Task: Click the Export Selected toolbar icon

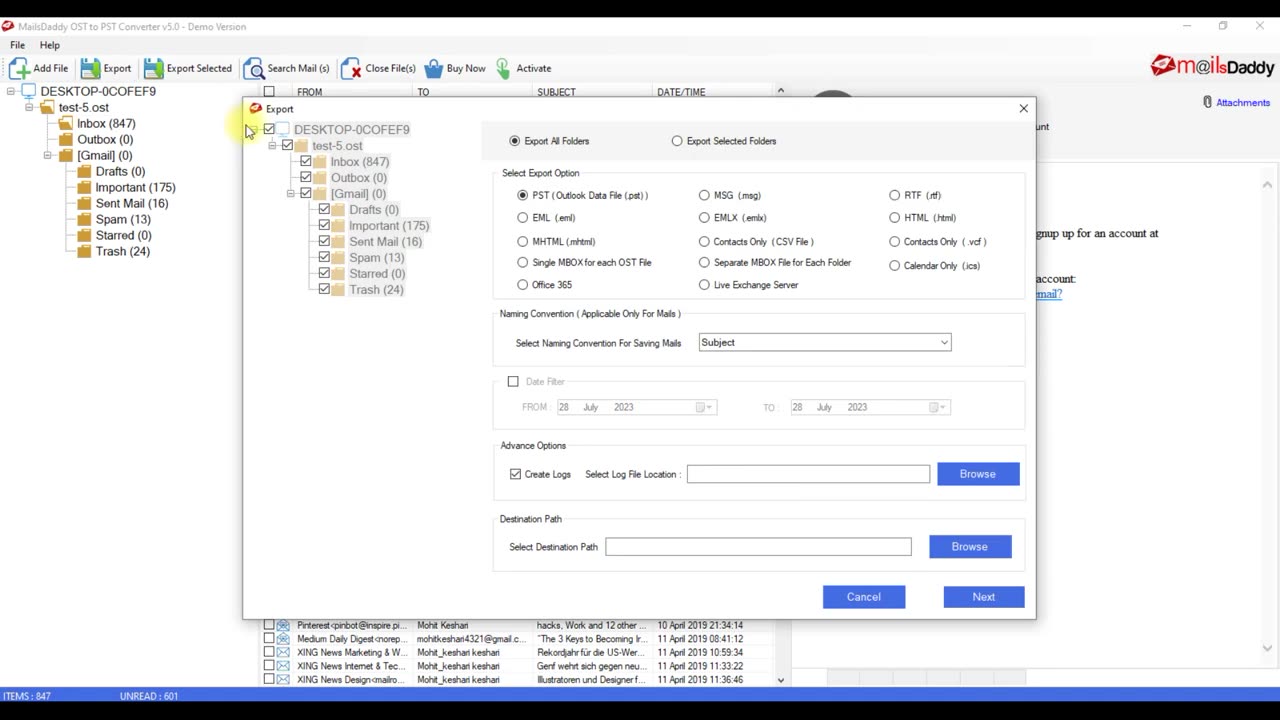Action: tap(153, 69)
